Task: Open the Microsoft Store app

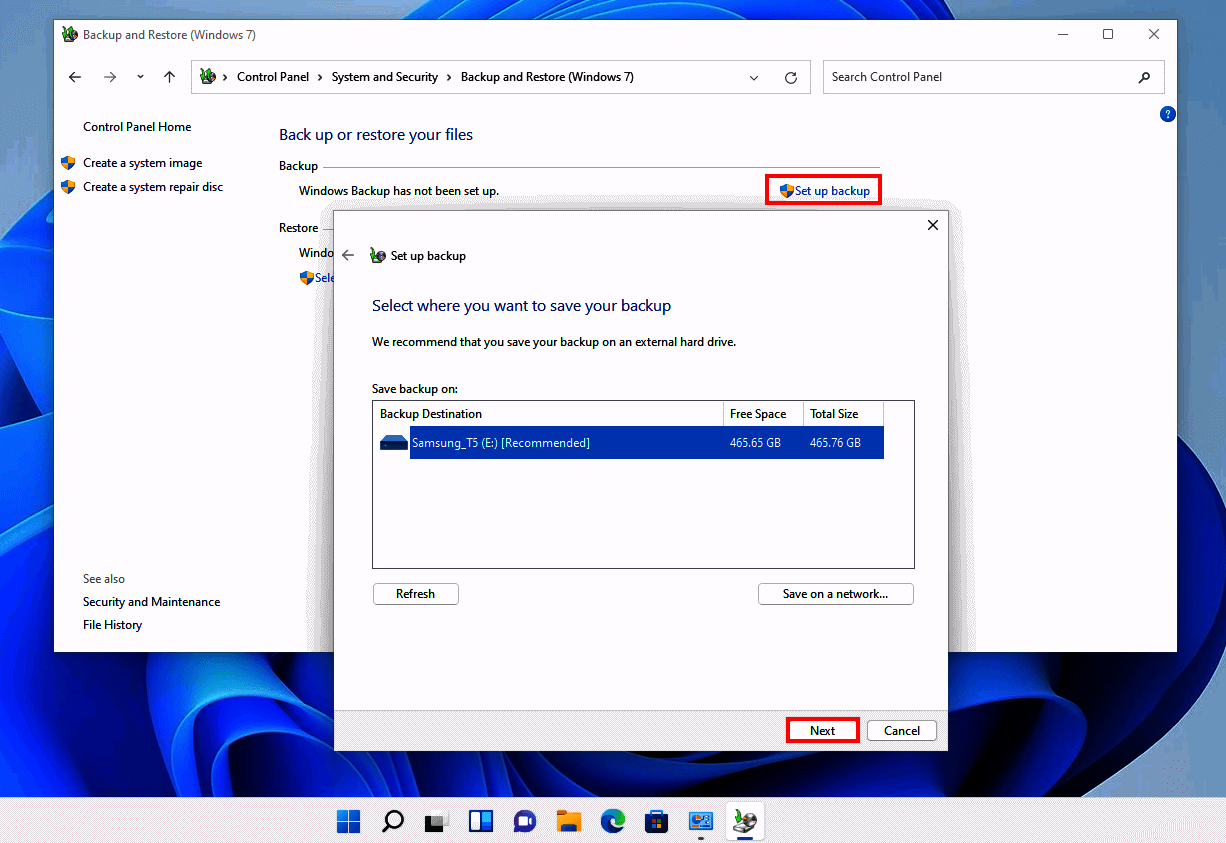Action: pyautogui.click(x=656, y=820)
